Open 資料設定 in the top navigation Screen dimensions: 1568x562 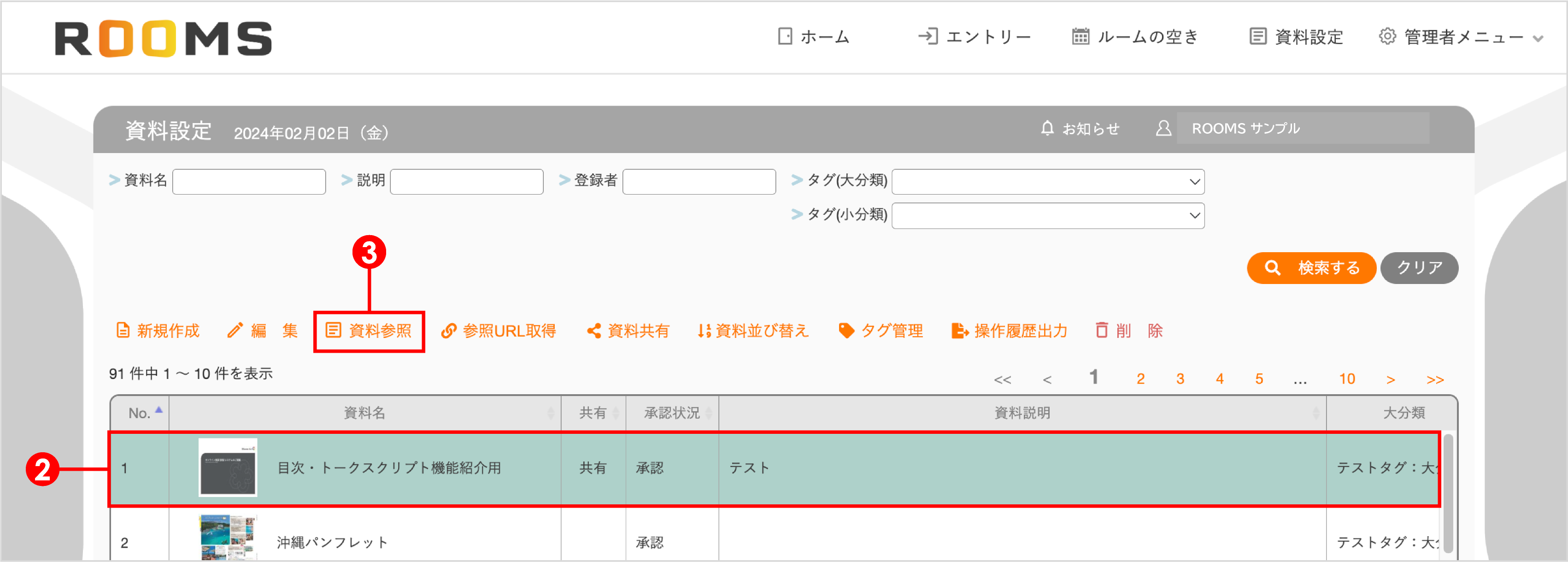coord(1296,36)
